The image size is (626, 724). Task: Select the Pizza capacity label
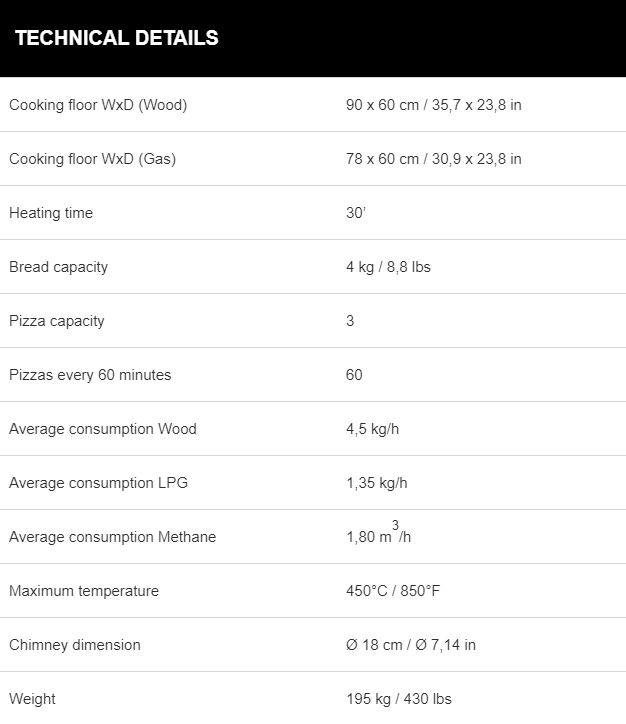pos(57,321)
